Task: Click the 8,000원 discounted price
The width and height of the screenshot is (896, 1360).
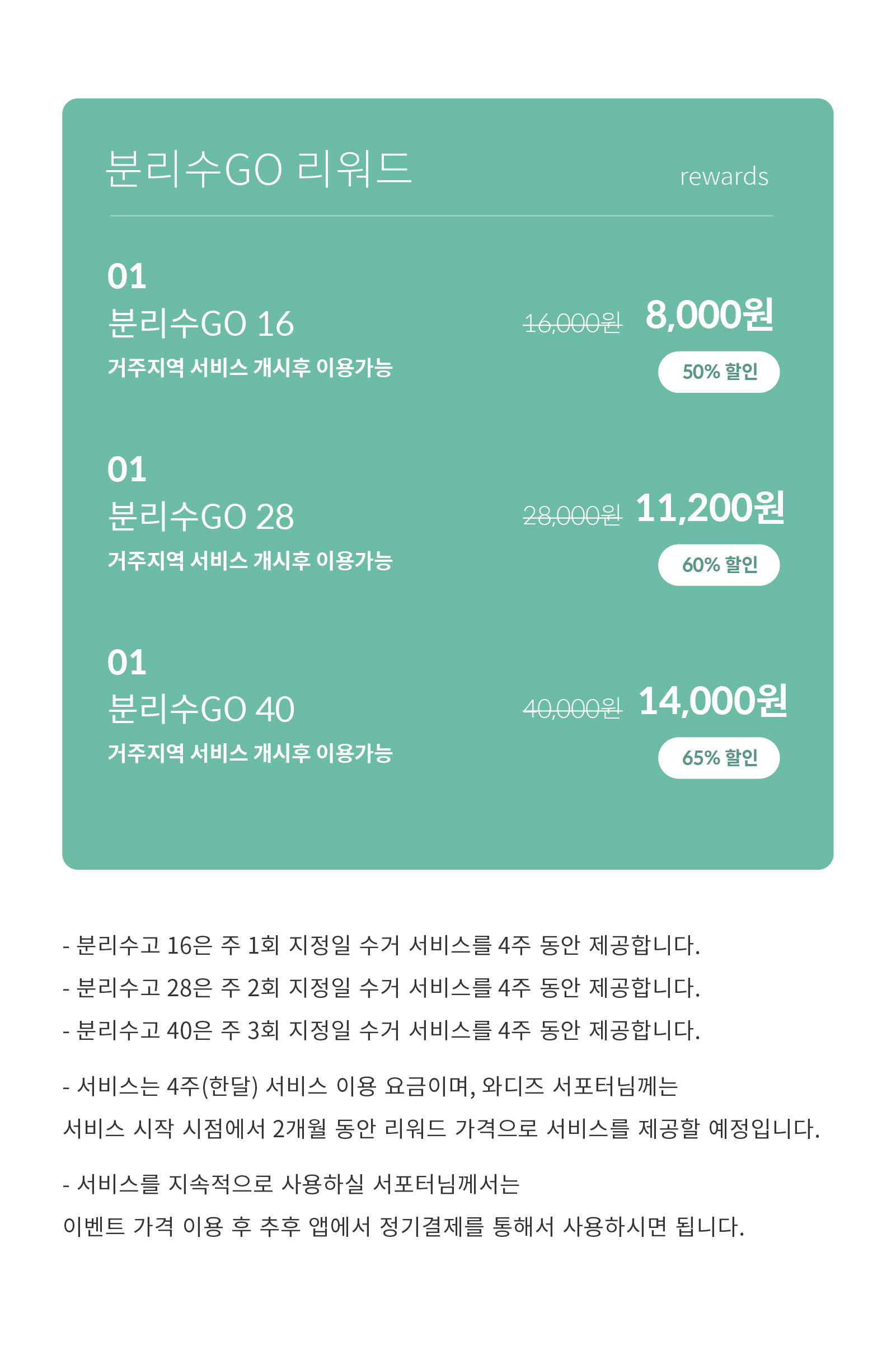Action: (709, 315)
